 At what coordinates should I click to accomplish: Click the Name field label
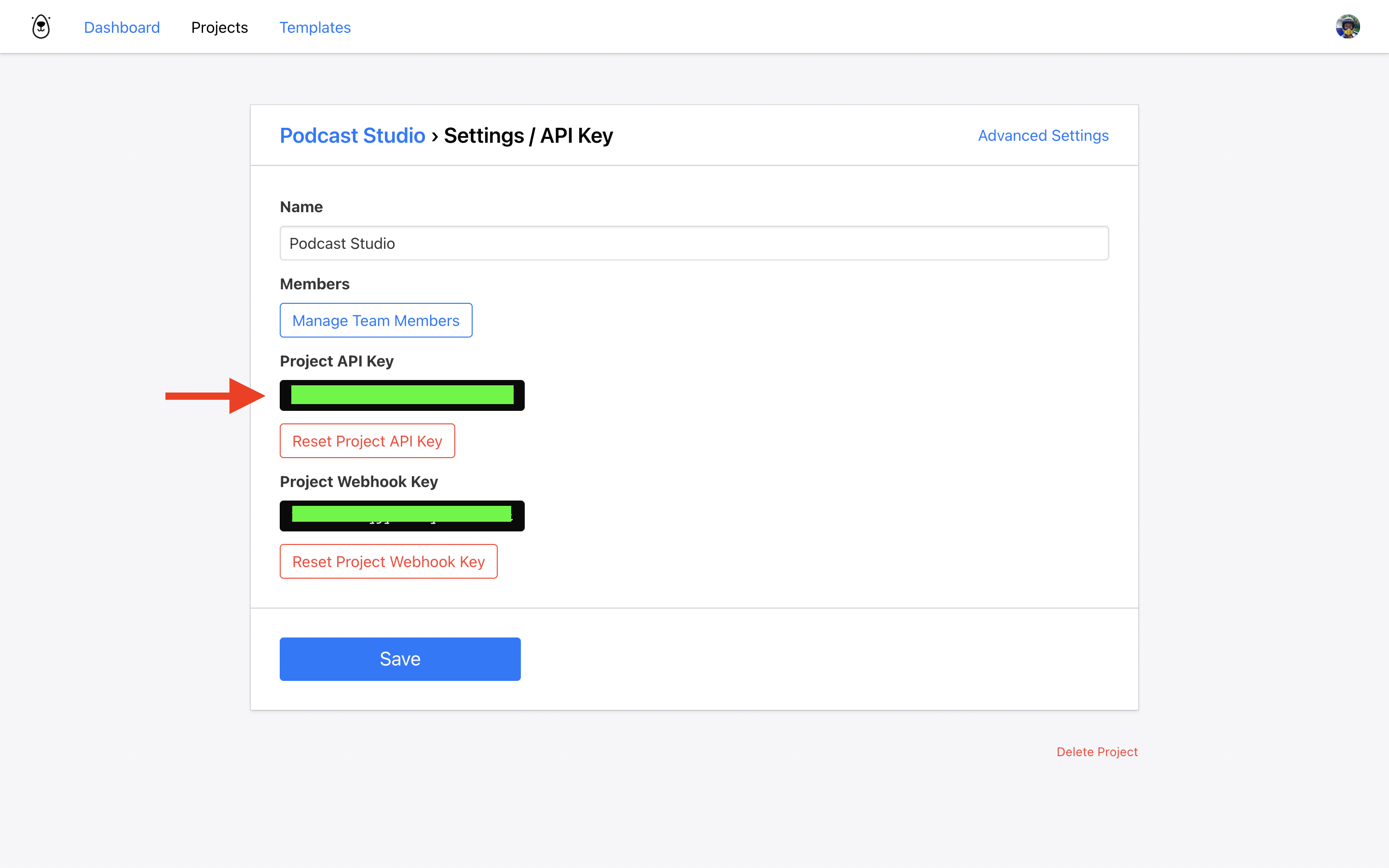coord(301,207)
